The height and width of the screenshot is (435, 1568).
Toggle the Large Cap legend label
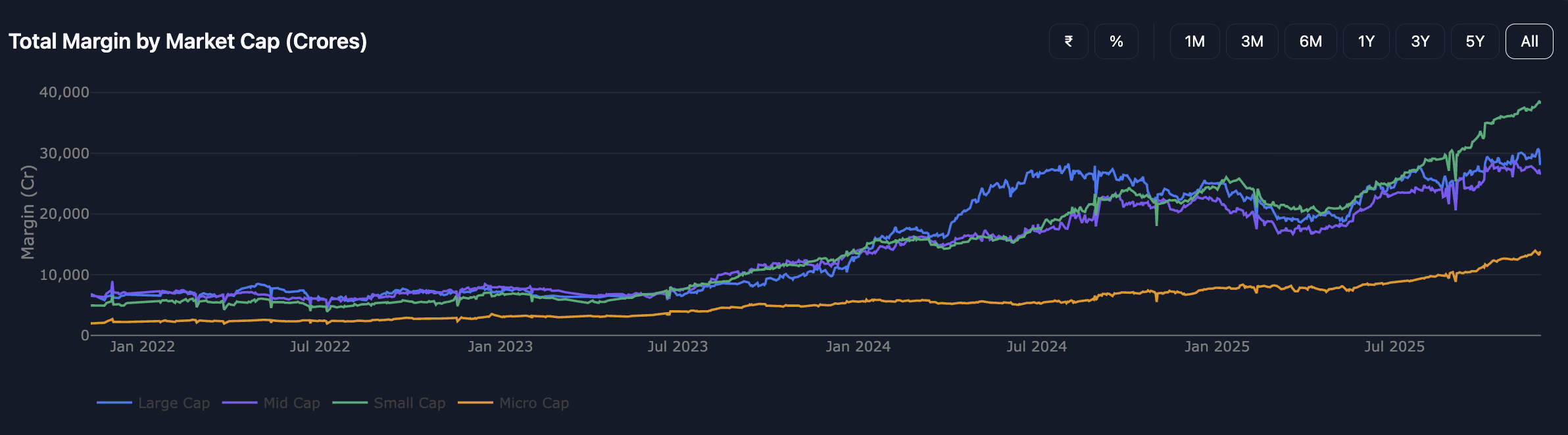(174, 403)
